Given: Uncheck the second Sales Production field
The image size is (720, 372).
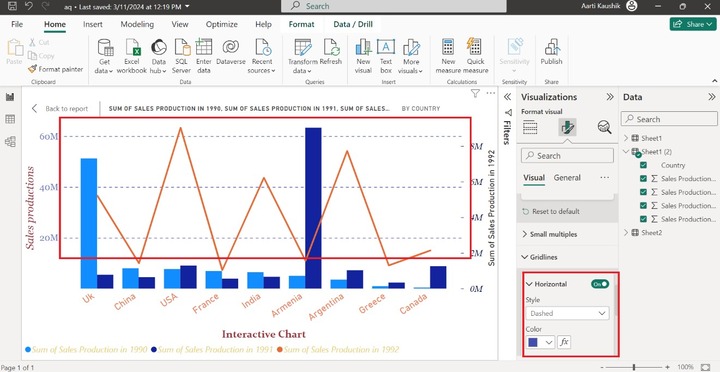Looking at the screenshot, I should click(643, 192).
